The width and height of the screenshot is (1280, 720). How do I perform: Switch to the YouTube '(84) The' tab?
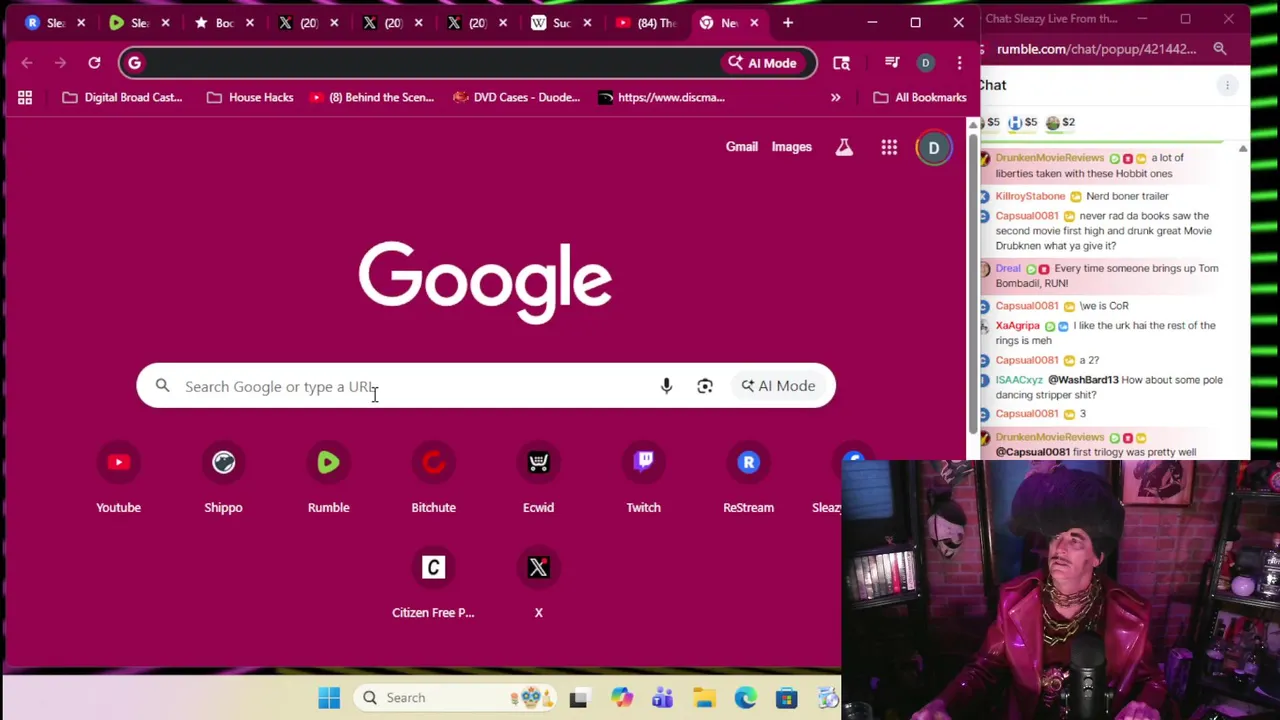pyautogui.click(x=646, y=22)
